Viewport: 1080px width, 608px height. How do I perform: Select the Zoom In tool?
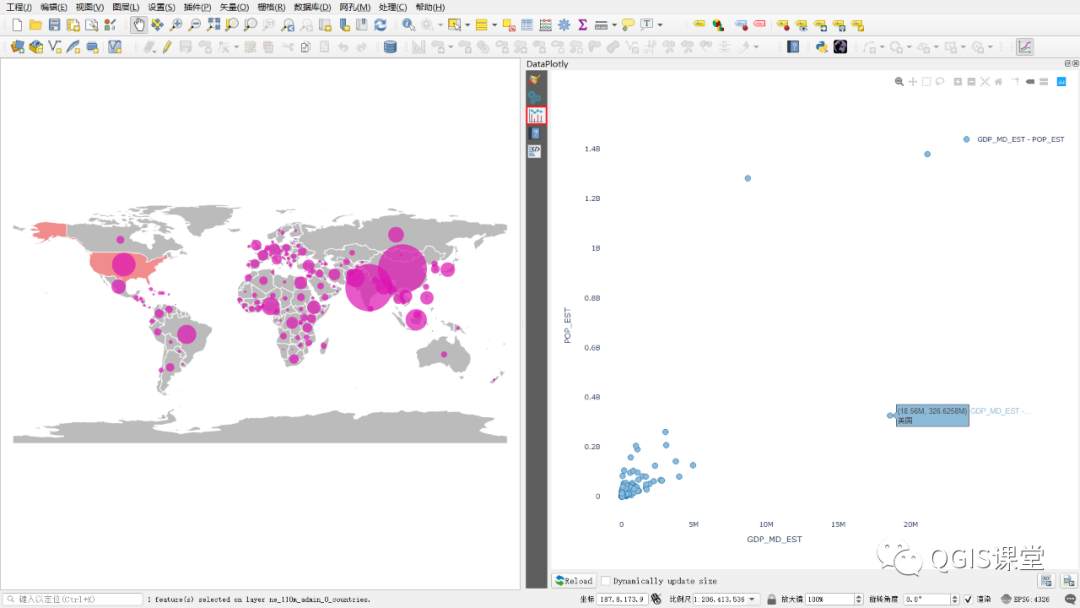coord(176,25)
